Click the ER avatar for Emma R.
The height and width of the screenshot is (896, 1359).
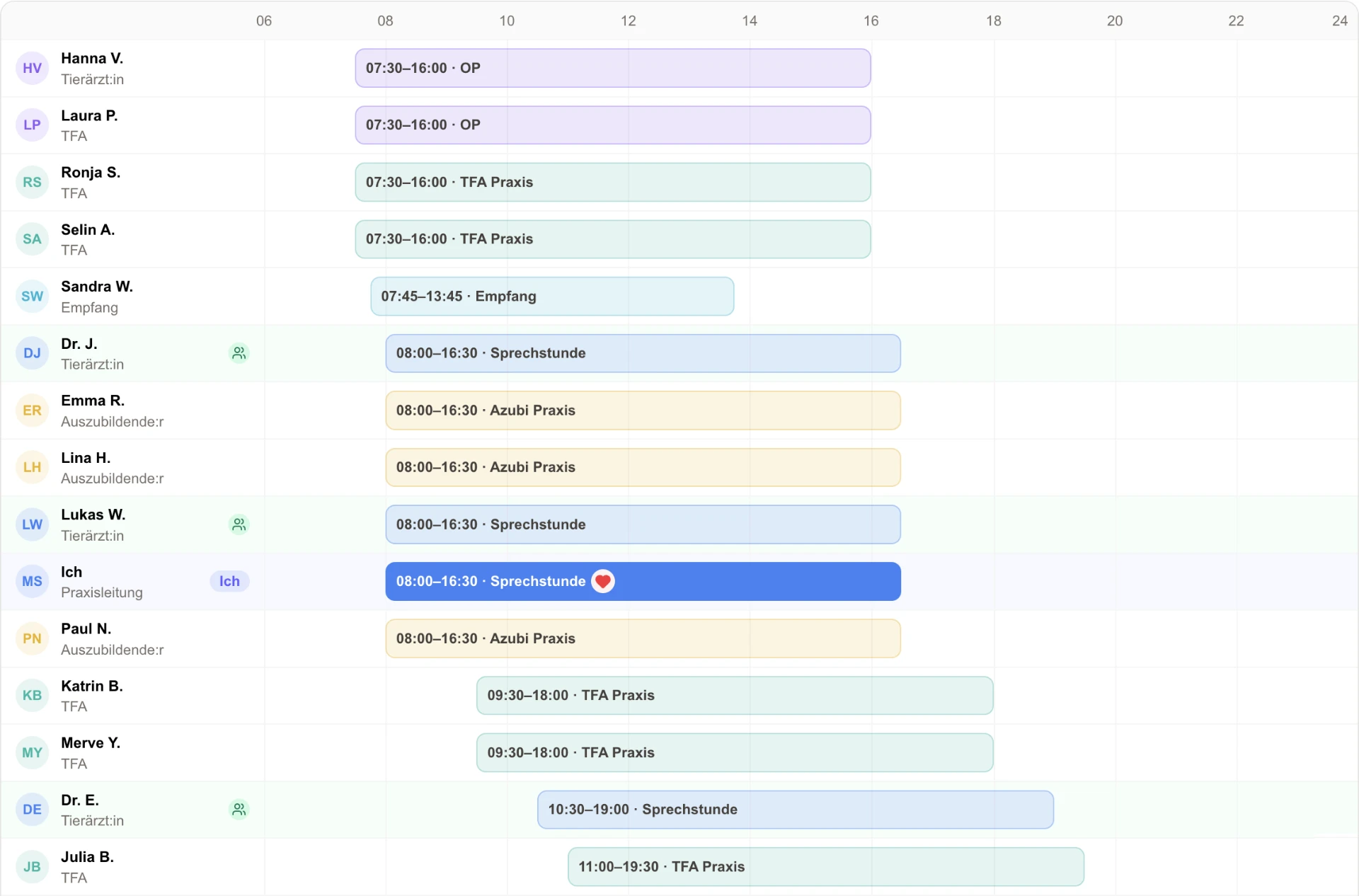point(32,410)
